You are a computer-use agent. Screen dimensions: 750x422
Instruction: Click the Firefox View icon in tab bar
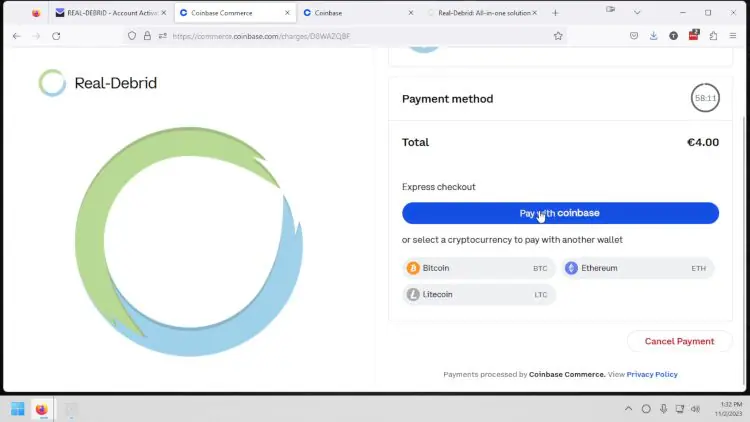point(36,13)
